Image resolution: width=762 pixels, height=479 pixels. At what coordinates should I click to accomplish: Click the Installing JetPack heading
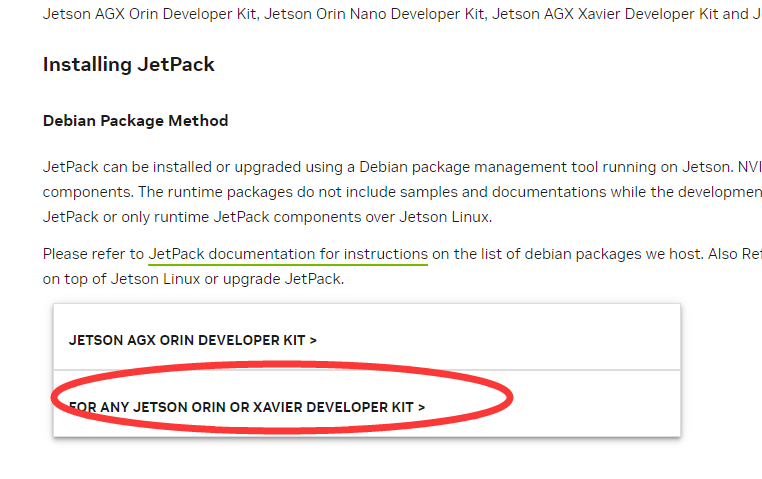(128, 65)
